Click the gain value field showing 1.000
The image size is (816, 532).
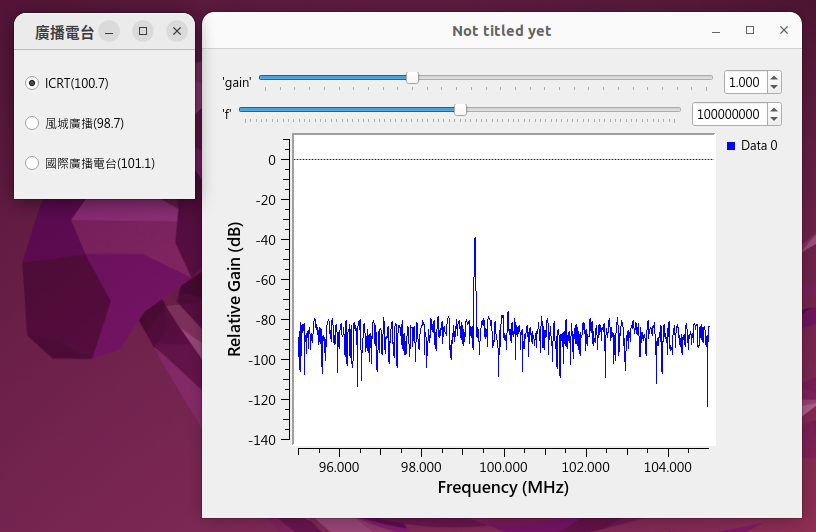[745, 82]
